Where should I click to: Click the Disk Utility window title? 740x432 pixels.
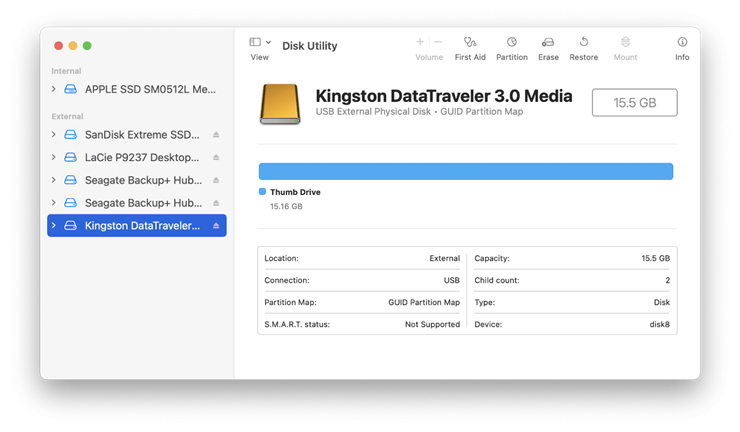[x=310, y=46]
